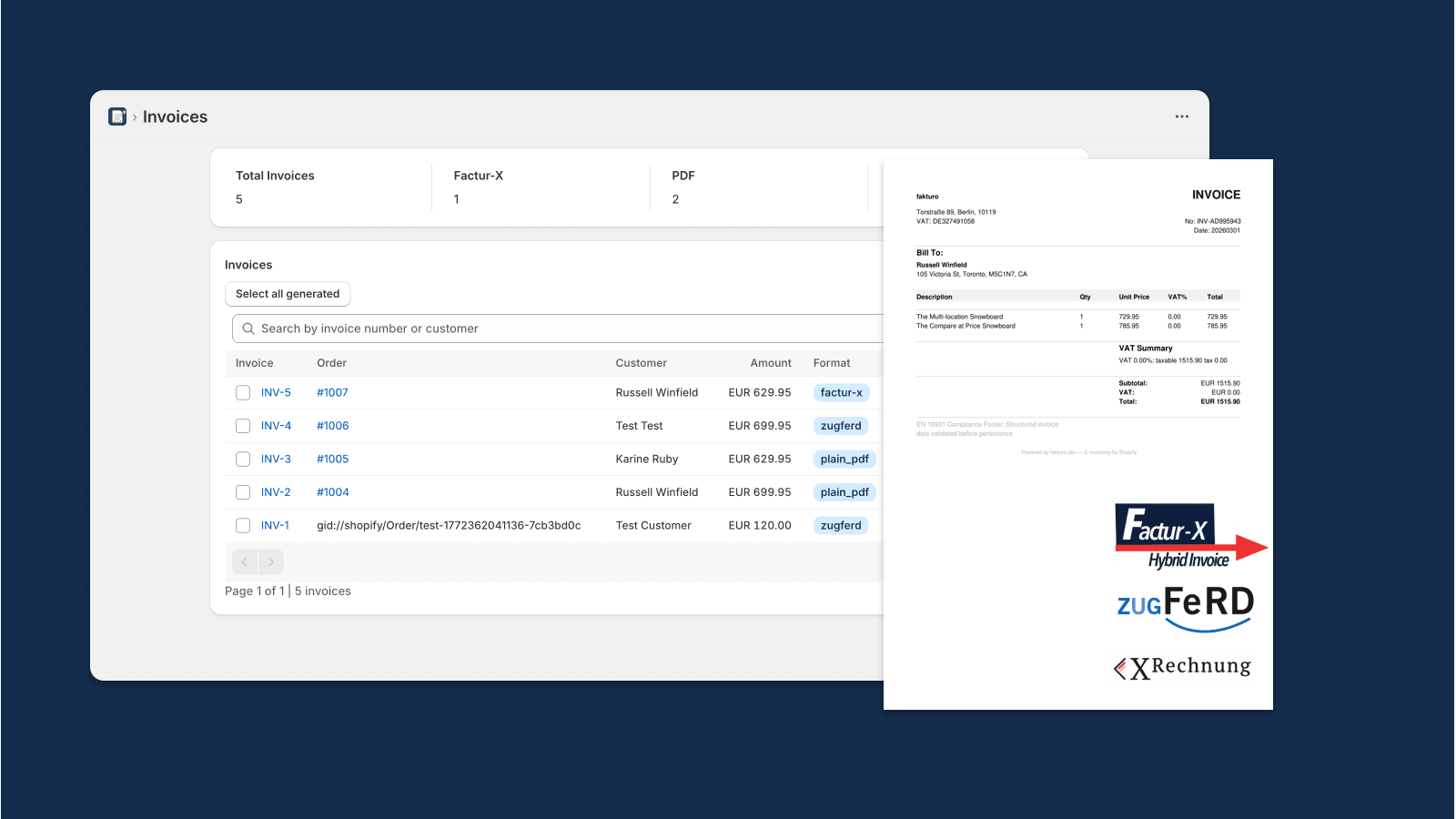Viewport: 1456px width, 819px height.
Task: Select the checkbox for invoice INV-1
Action: coord(243,525)
